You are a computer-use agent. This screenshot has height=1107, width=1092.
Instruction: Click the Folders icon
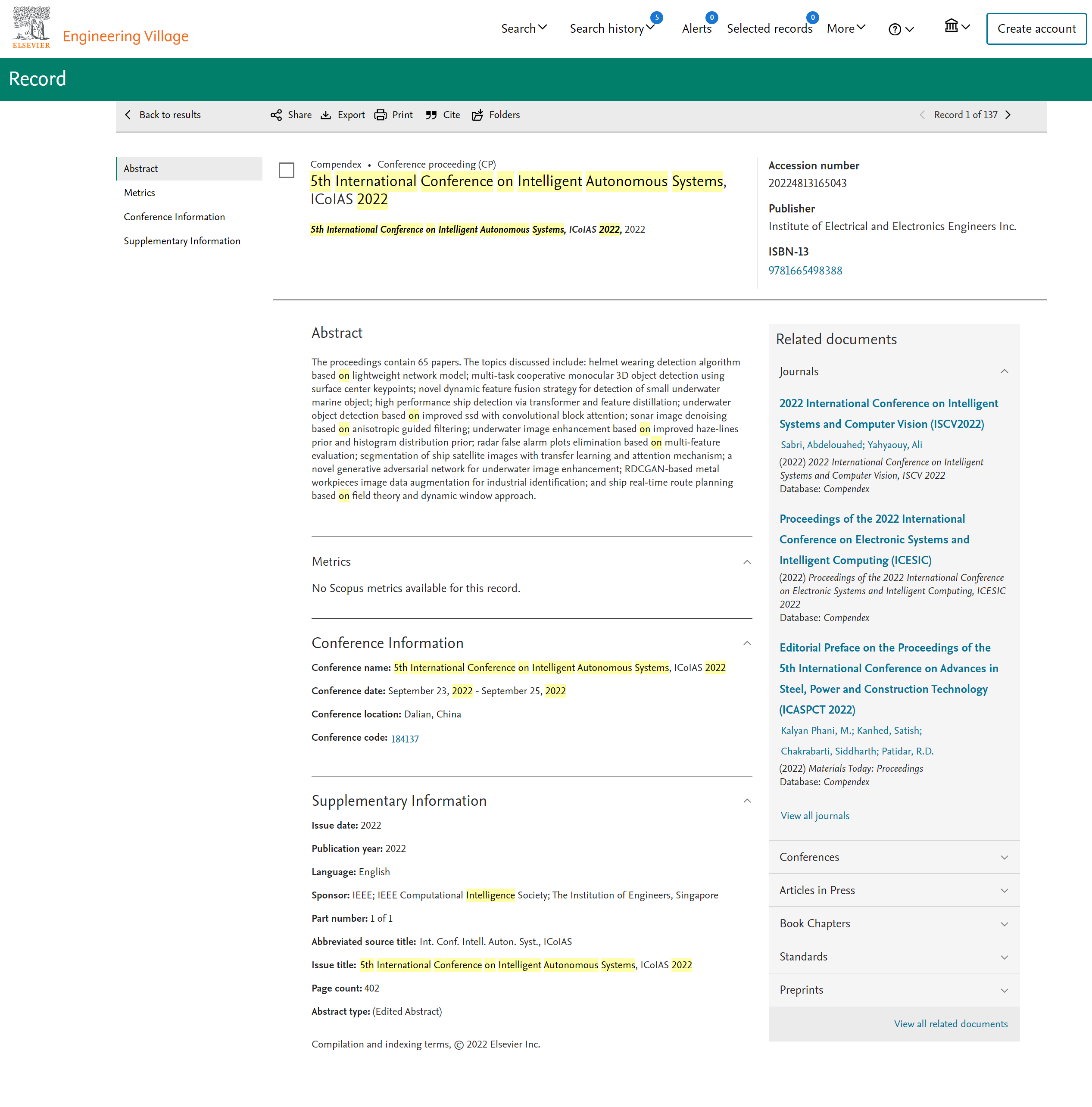477,115
